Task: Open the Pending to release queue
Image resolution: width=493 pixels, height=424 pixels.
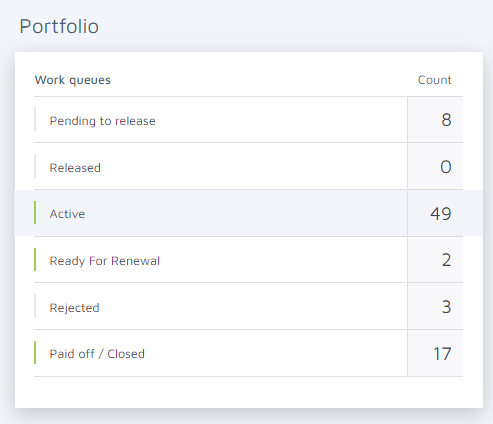Action: click(x=248, y=120)
